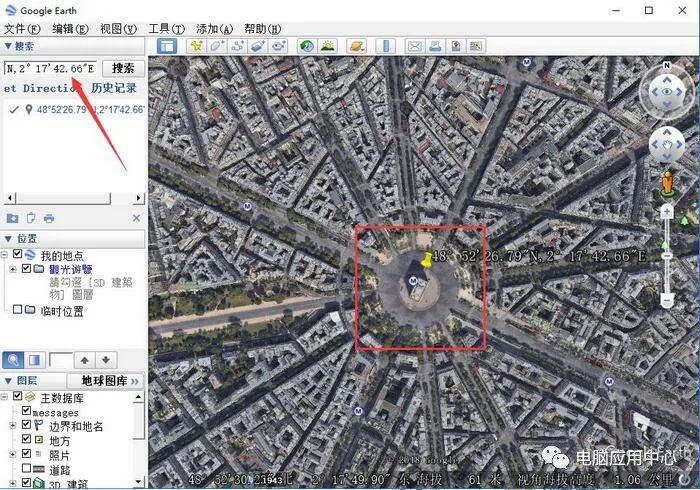Image resolution: width=700 pixels, height=490 pixels.
Task: Click the printer icon below search results
Action: point(49,218)
